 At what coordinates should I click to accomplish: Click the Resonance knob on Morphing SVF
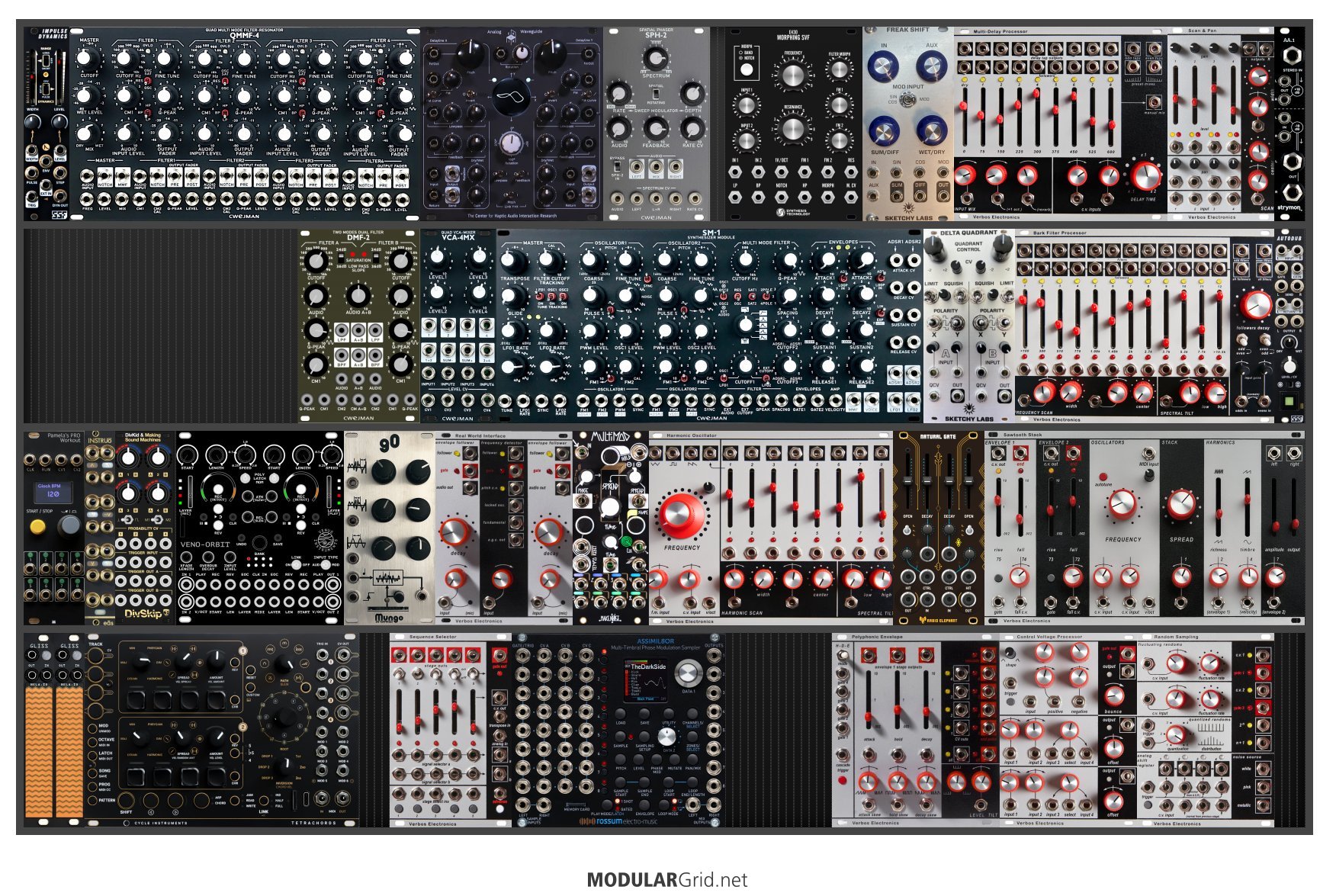coord(793,129)
